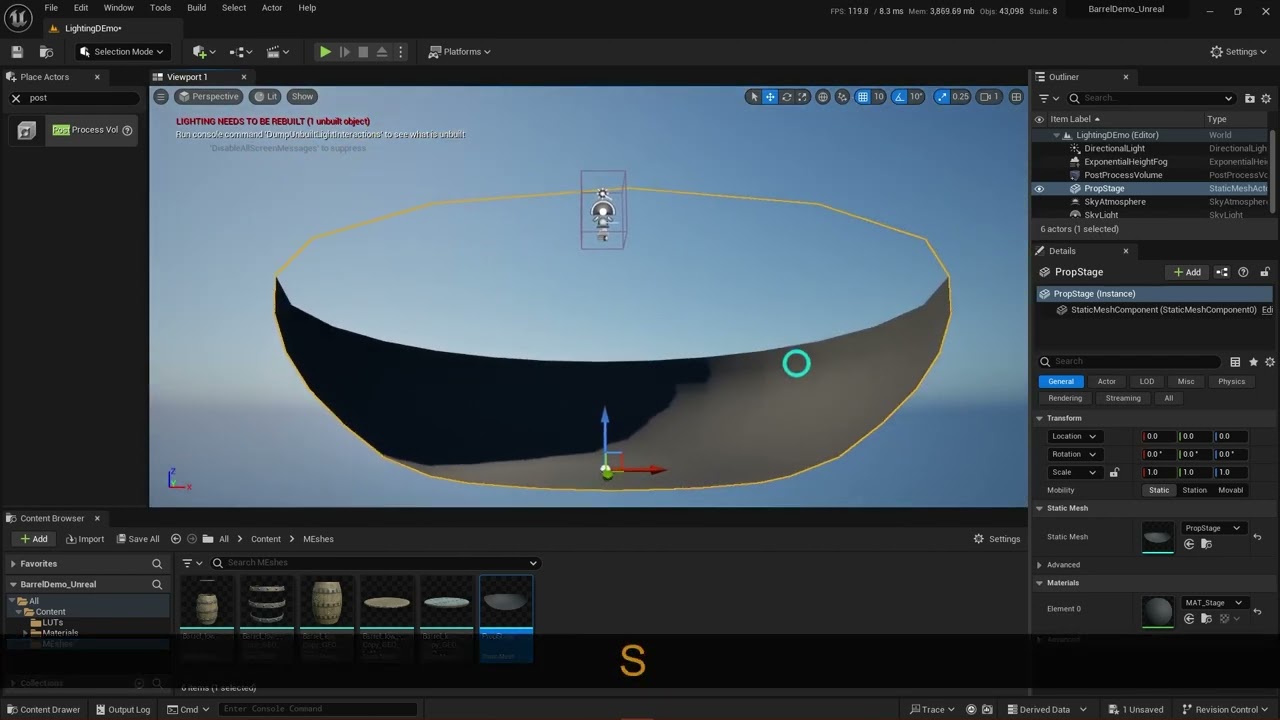
Task: Change grid snap value 10
Action: coord(879,97)
